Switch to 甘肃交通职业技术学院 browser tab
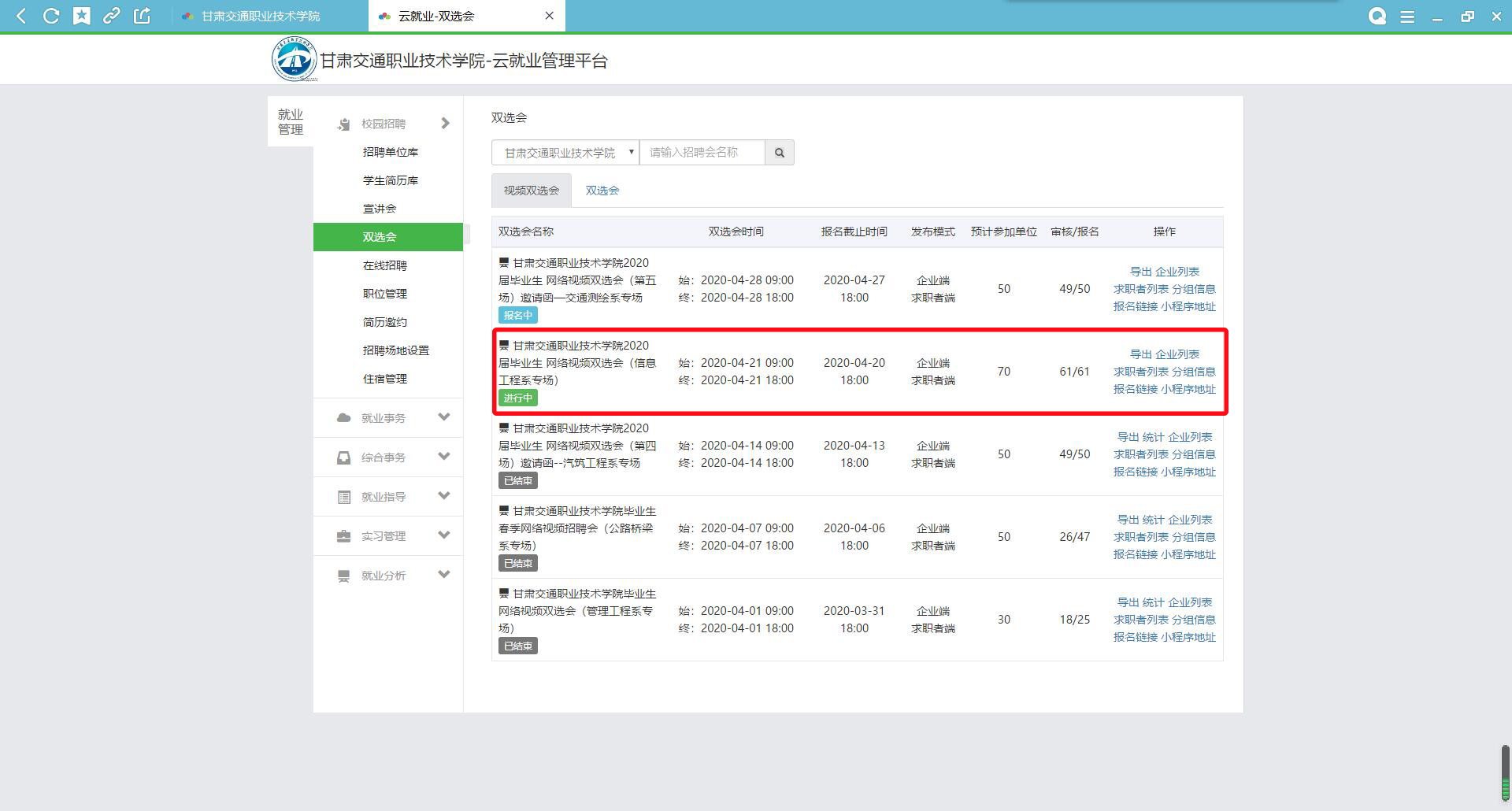This screenshot has width=1512, height=811. point(260,16)
